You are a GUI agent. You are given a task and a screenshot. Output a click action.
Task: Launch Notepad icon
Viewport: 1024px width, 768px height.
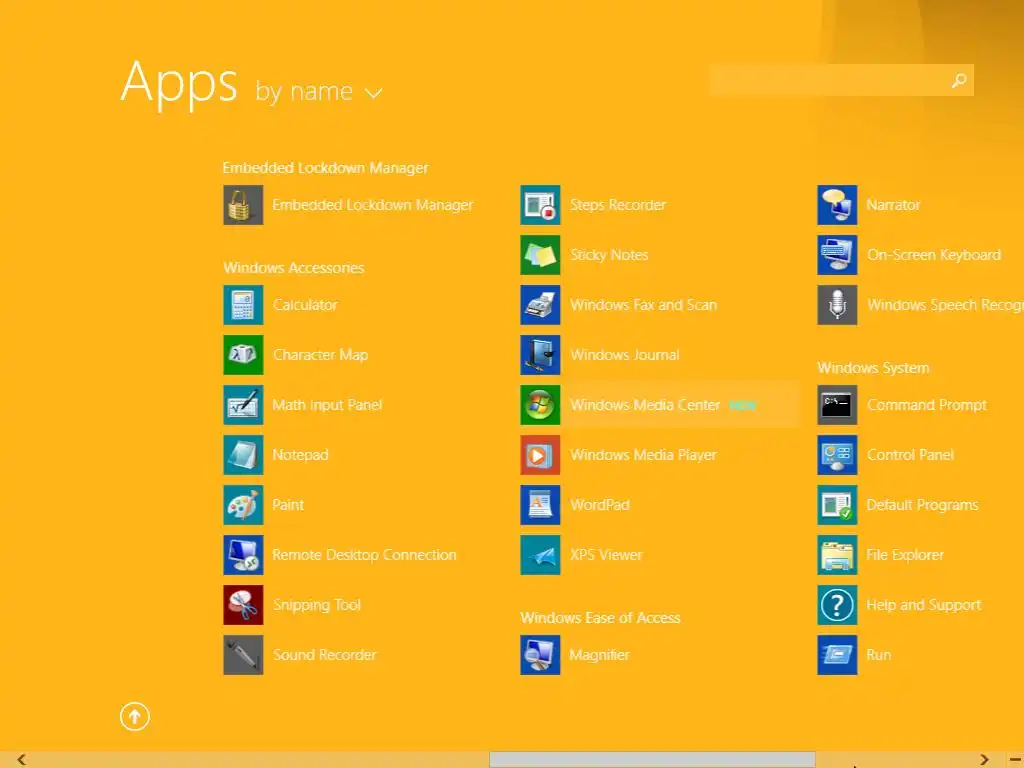click(x=243, y=455)
